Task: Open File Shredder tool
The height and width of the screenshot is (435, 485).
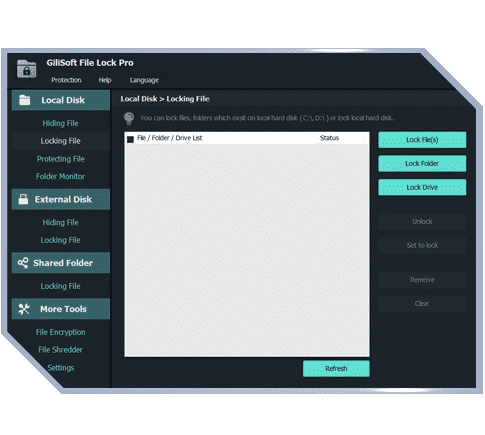Action: coord(60,350)
